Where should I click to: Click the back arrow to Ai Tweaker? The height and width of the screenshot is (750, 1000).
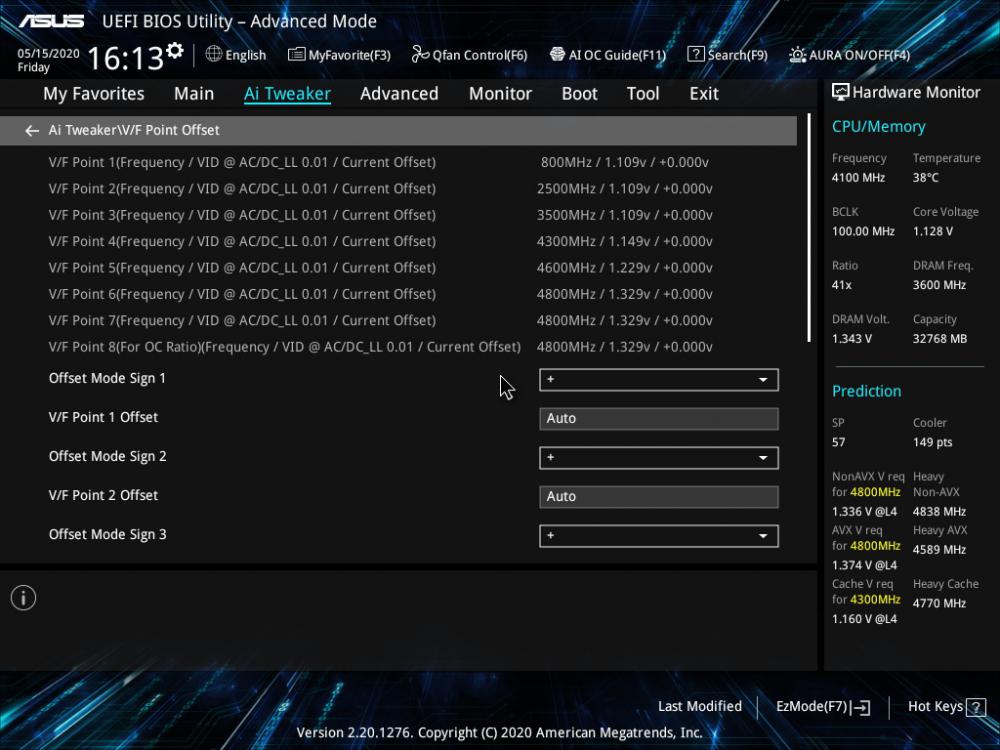click(31, 131)
